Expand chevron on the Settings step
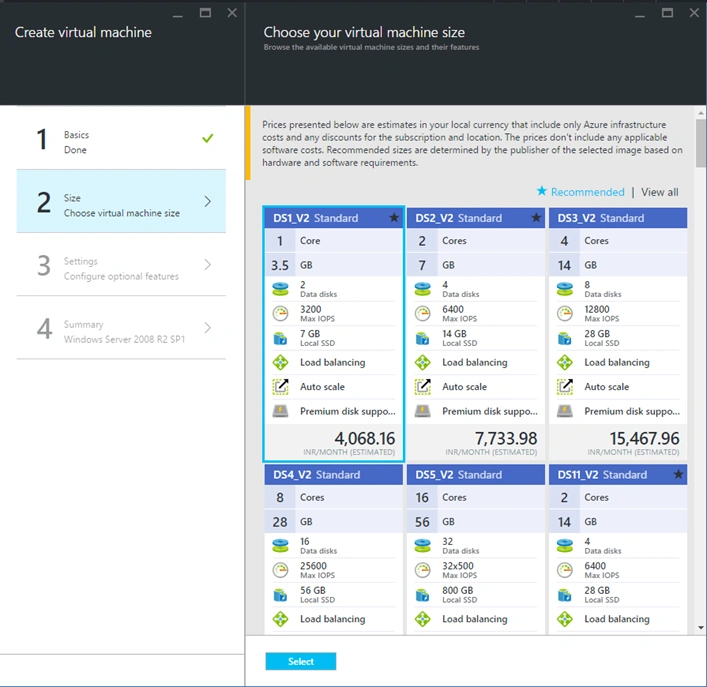The image size is (707, 687). [207, 265]
